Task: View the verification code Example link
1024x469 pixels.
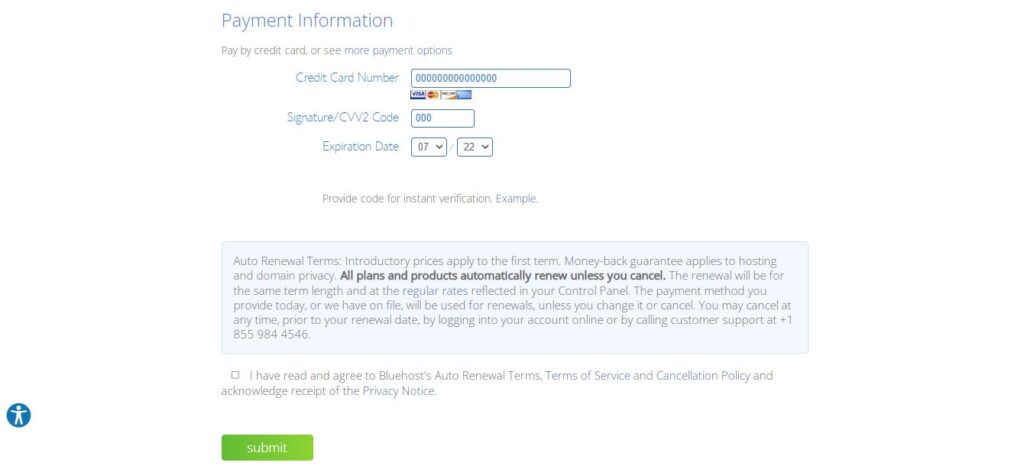Action: coord(517,199)
